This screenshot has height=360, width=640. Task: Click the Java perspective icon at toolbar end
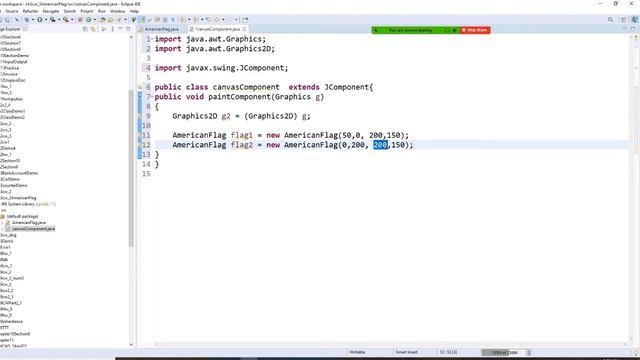pyautogui.click(x=634, y=20)
